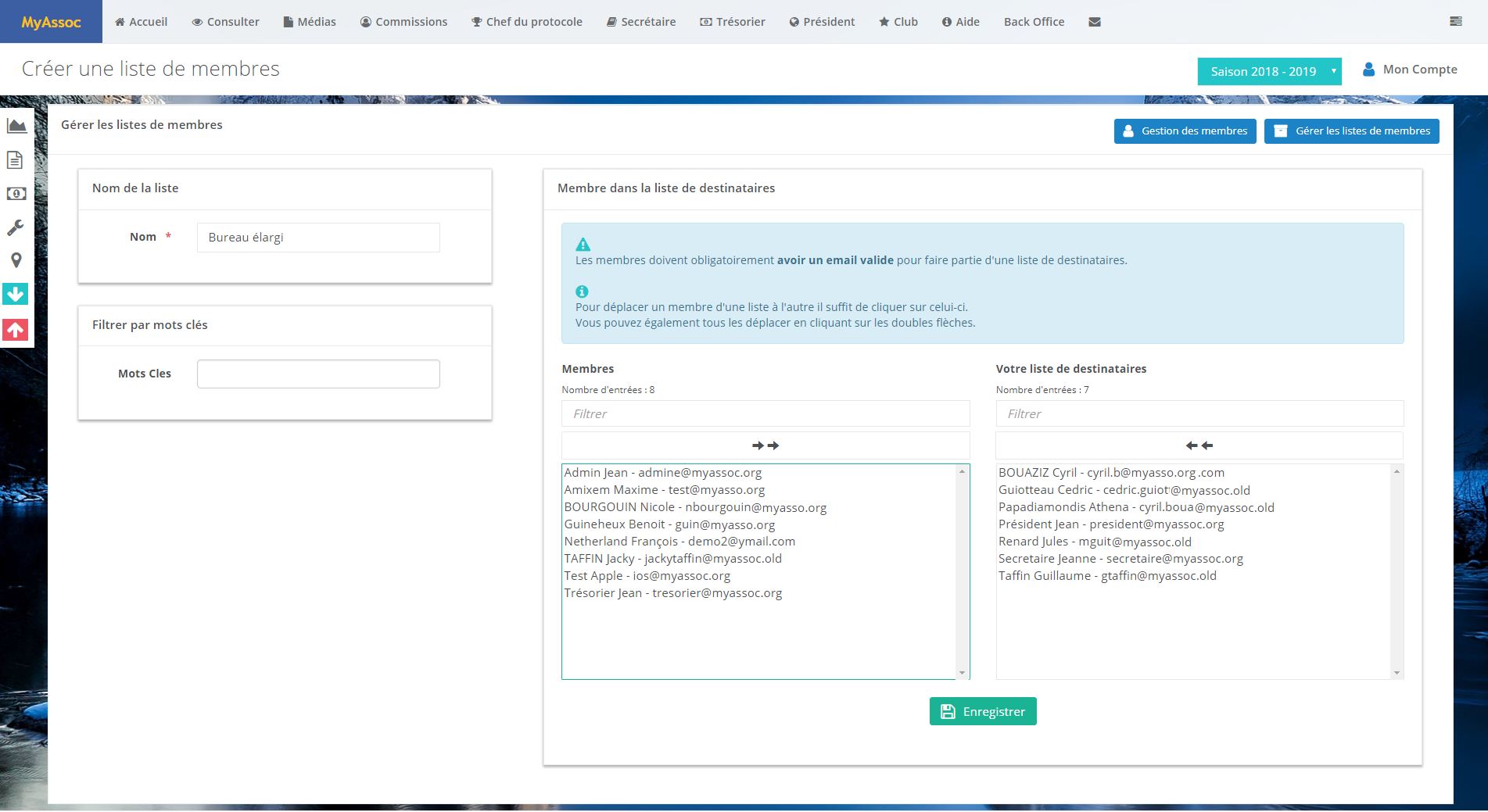
Task: Open the document icon in sidebar
Action: pyautogui.click(x=15, y=160)
